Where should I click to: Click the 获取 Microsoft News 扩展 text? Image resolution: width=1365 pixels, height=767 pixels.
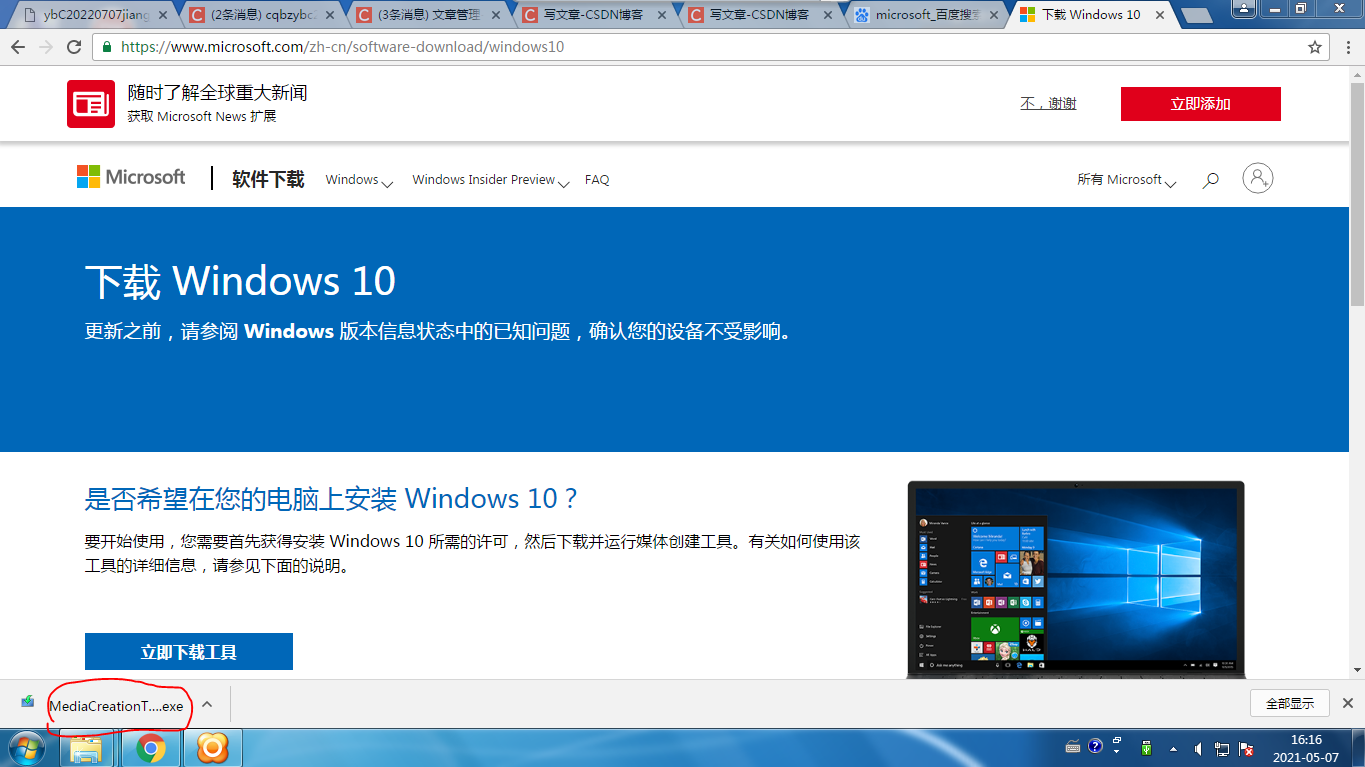point(201,116)
